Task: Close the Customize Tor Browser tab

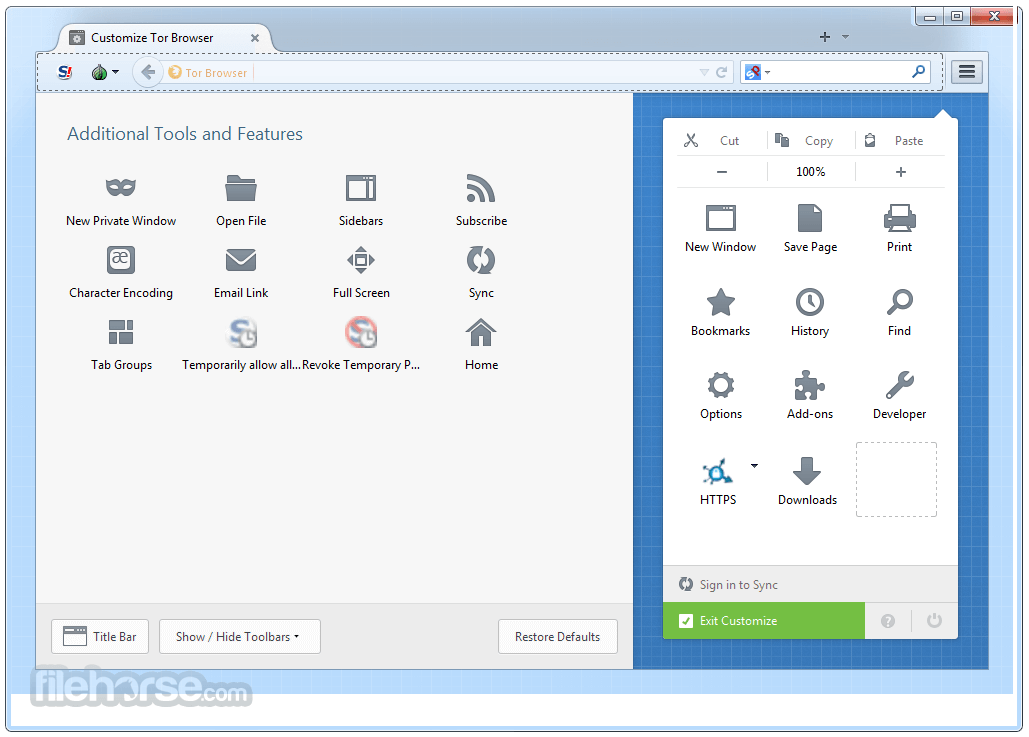Action: pyautogui.click(x=255, y=38)
